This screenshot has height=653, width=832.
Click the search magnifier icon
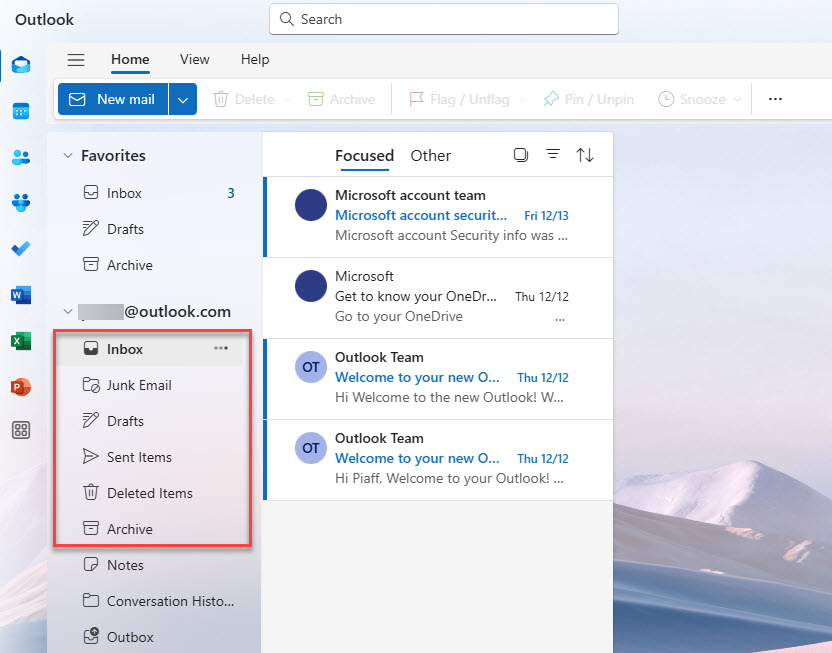click(x=287, y=19)
